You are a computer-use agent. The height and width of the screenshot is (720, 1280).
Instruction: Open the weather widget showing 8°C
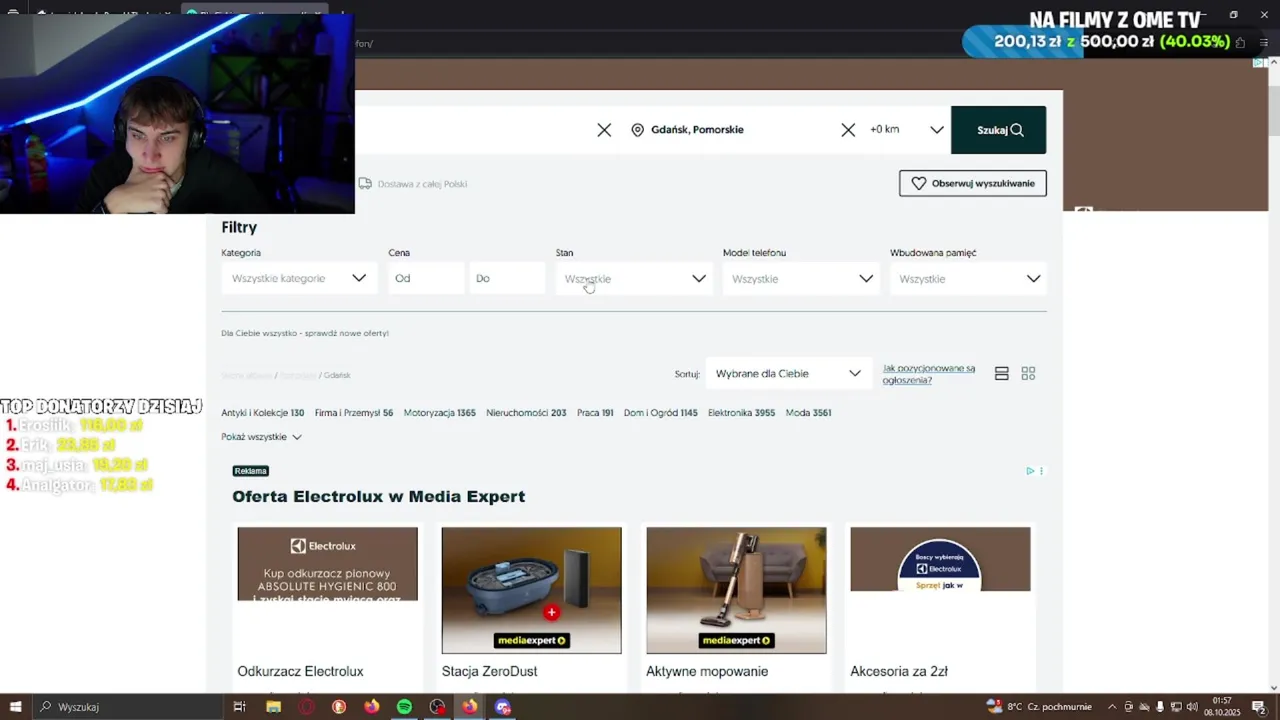coord(1039,707)
